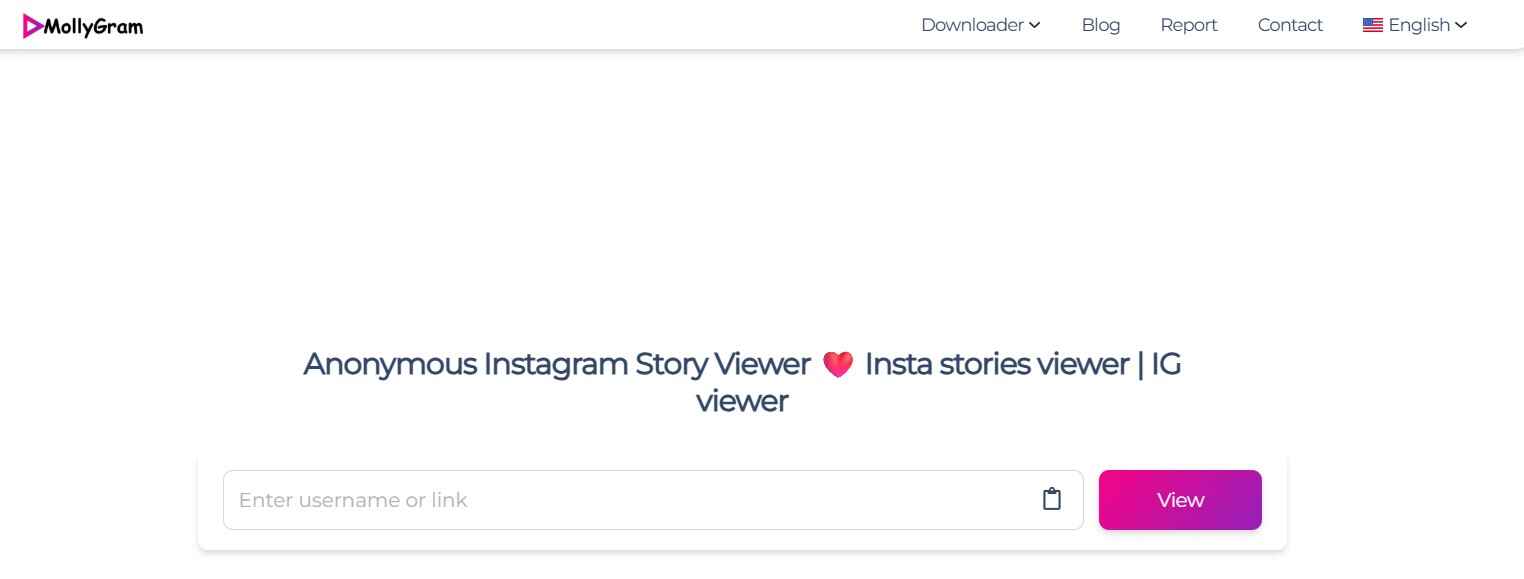Viewport: 1524px width, 579px height.
Task: Click the US flag icon beside English
Action: point(1372,26)
